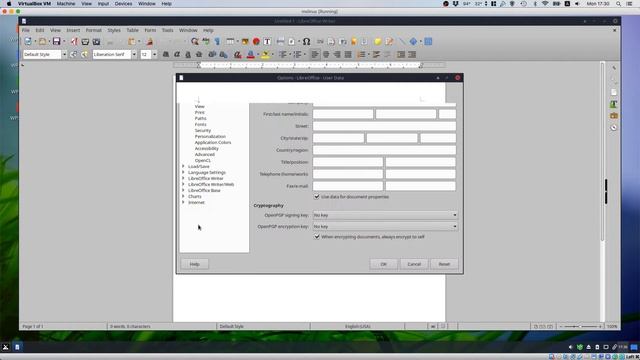Click the Align Left paragraph icon
The image size is (640, 360).
click(x=315, y=54)
